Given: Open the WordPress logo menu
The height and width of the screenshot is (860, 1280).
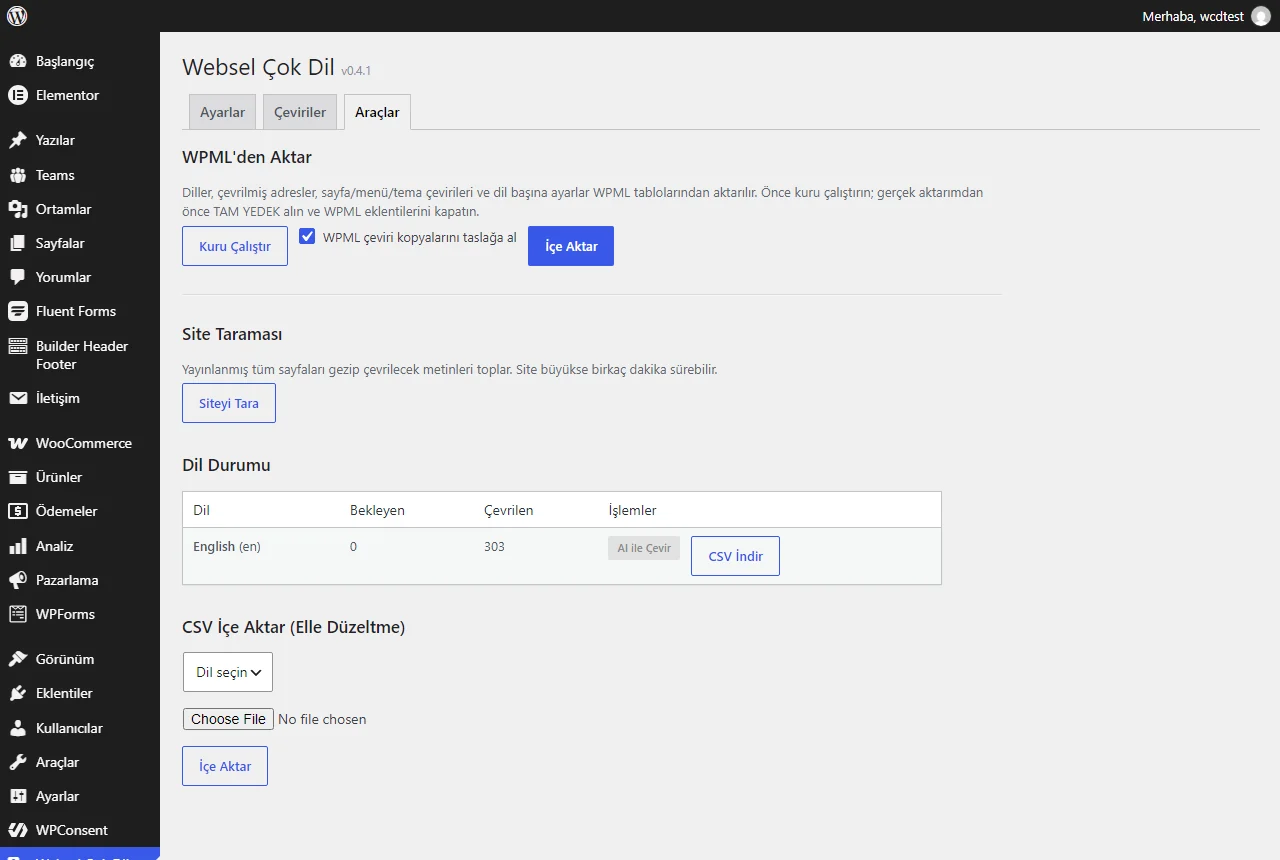Looking at the screenshot, I should [17, 16].
